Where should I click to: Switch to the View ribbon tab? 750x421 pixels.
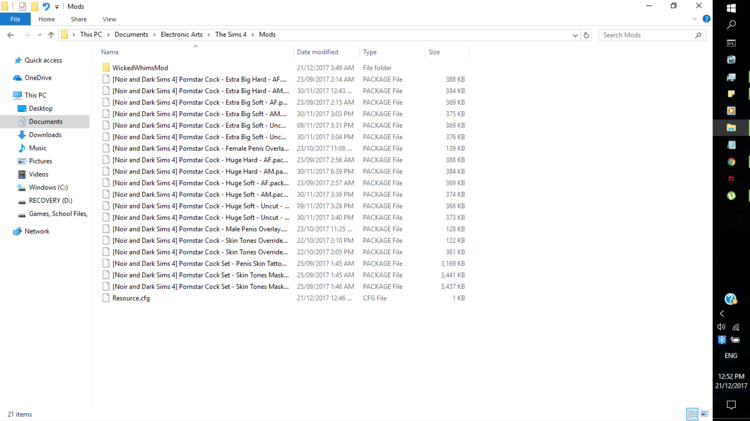tap(109, 19)
